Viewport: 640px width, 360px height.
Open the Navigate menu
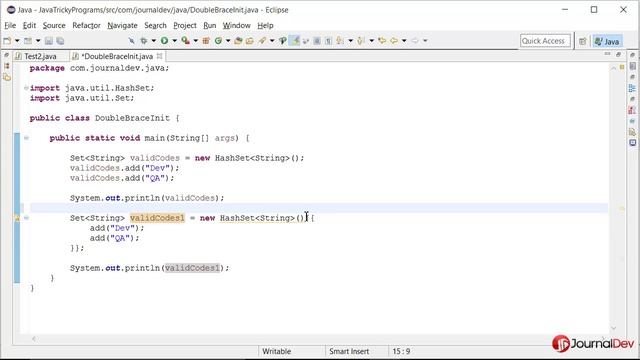click(x=122, y=25)
